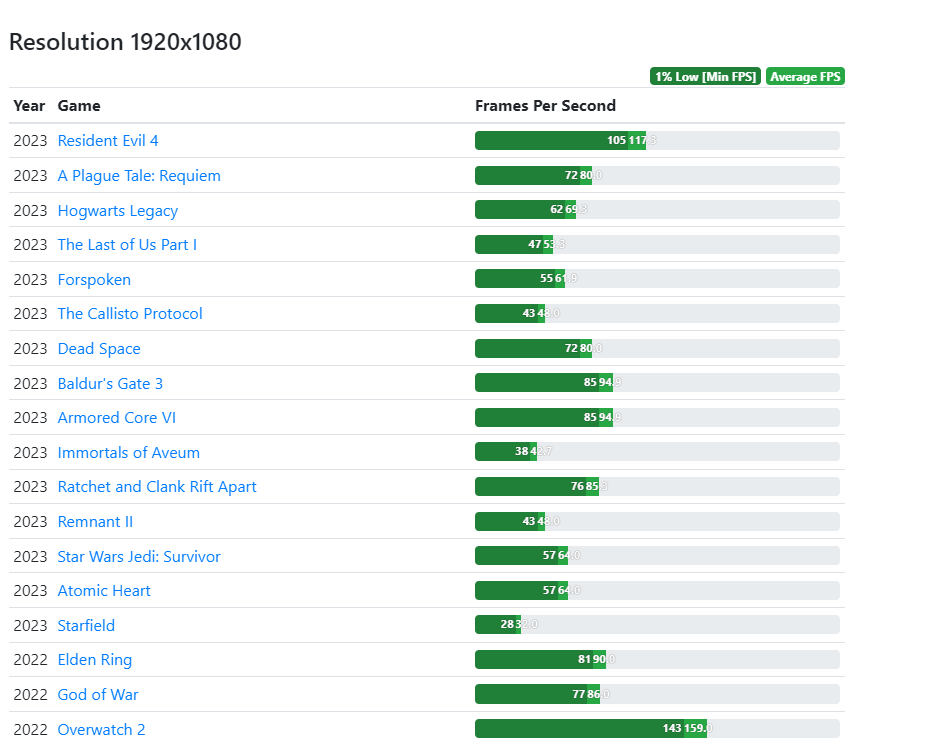
Task: Click the Armored Core VI FPS bar
Action: pos(657,417)
